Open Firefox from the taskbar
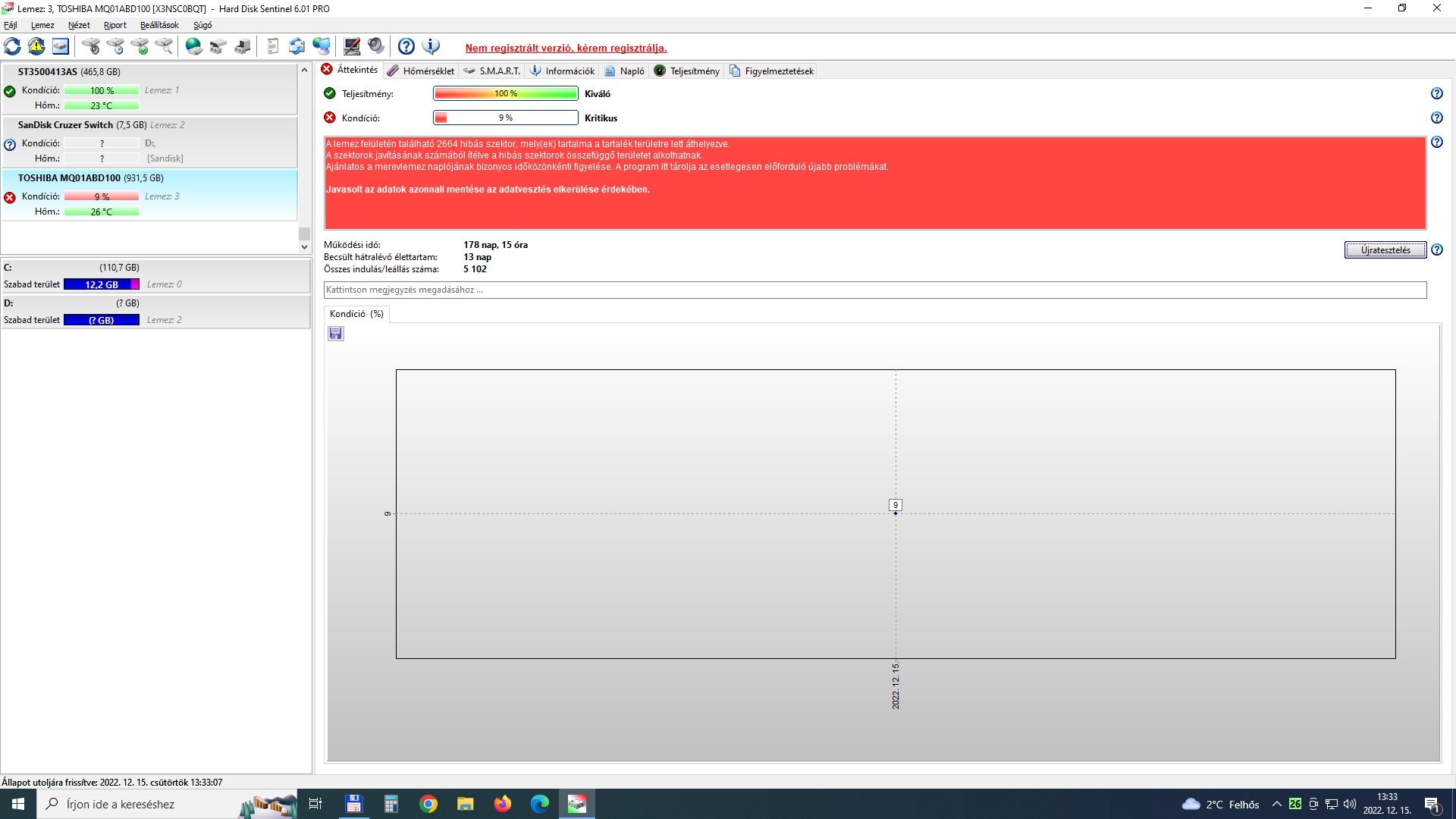1456x819 pixels. coord(502,804)
